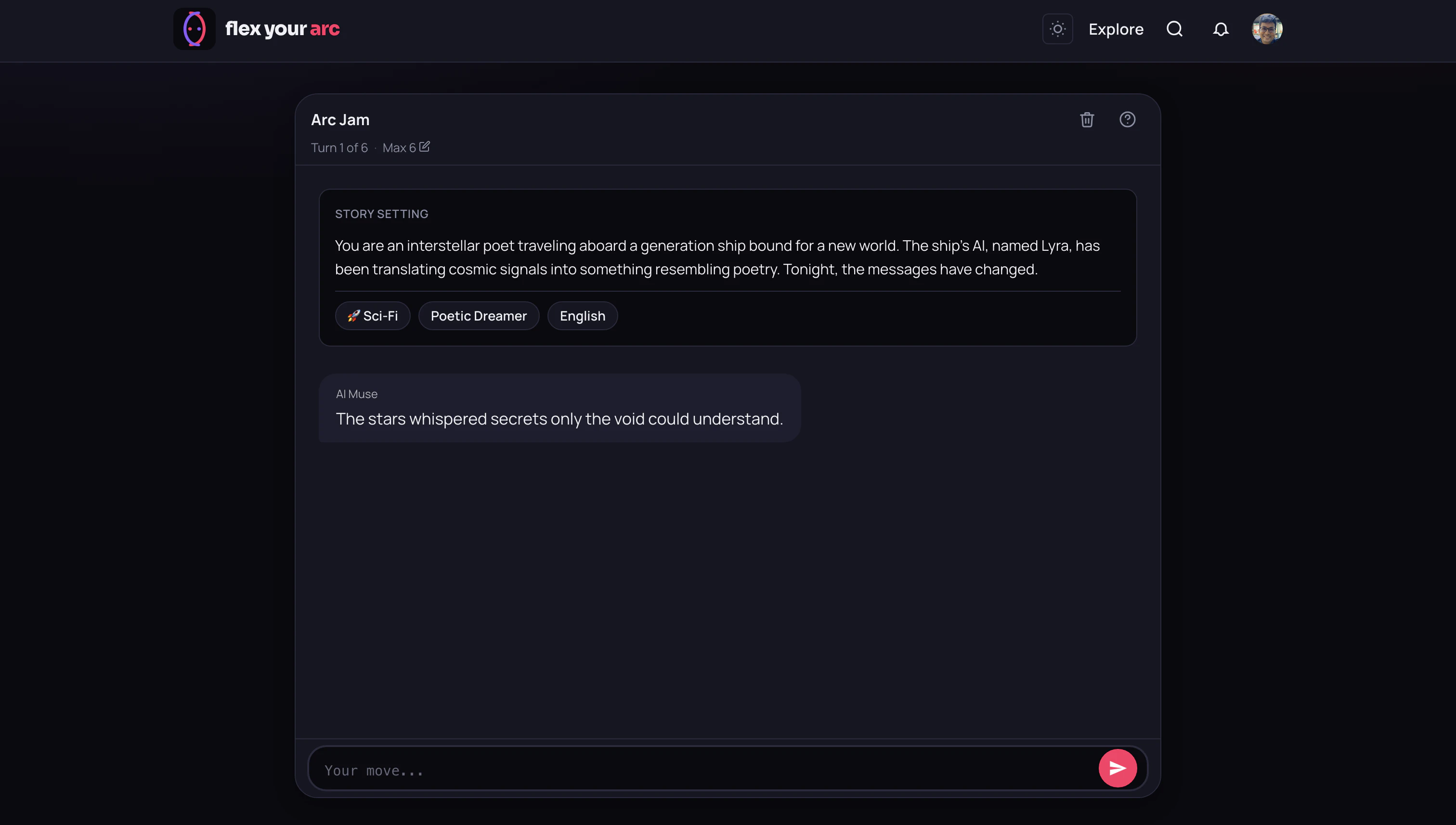
Task: Open the user profile avatar menu
Action: pos(1267,29)
